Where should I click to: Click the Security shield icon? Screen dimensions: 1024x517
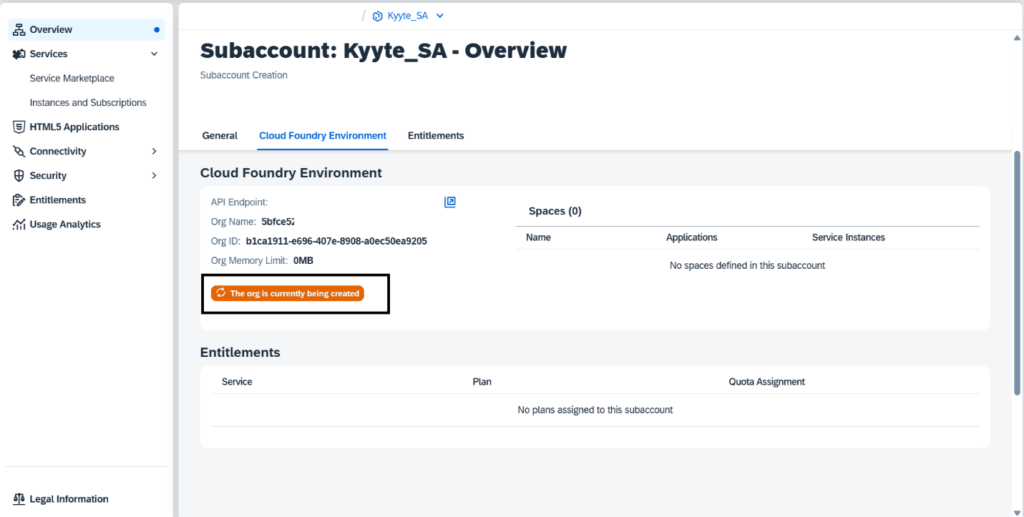point(19,176)
